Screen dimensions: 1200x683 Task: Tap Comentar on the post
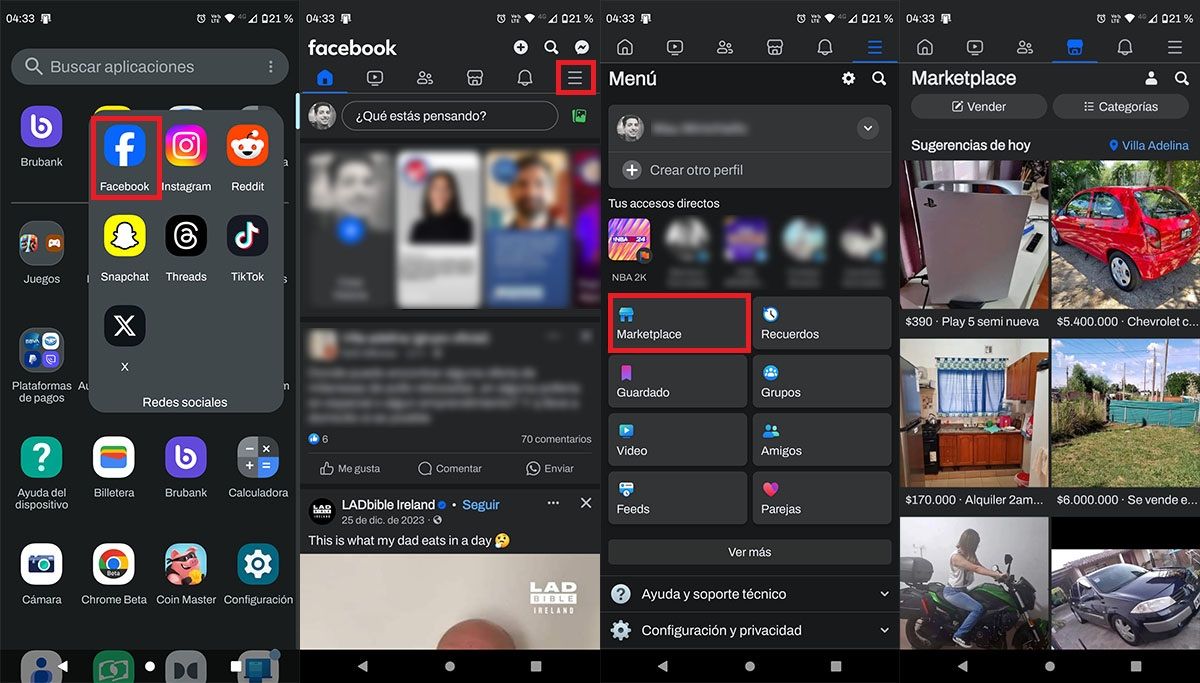(449, 468)
